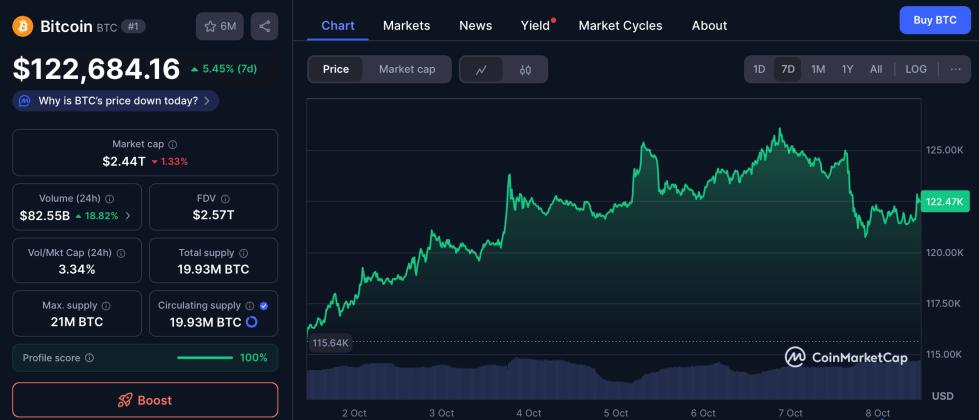The width and height of the screenshot is (979, 420).
Task: Click the Market cap info icon
Action: click(x=173, y=145)
